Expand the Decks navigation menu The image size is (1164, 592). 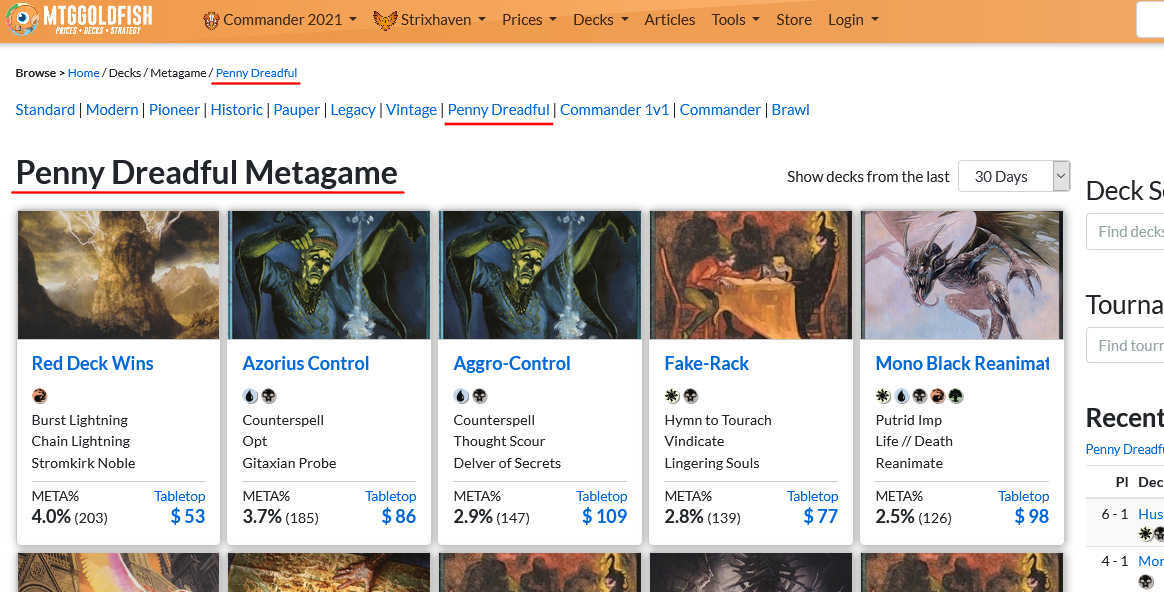point(600,20)
